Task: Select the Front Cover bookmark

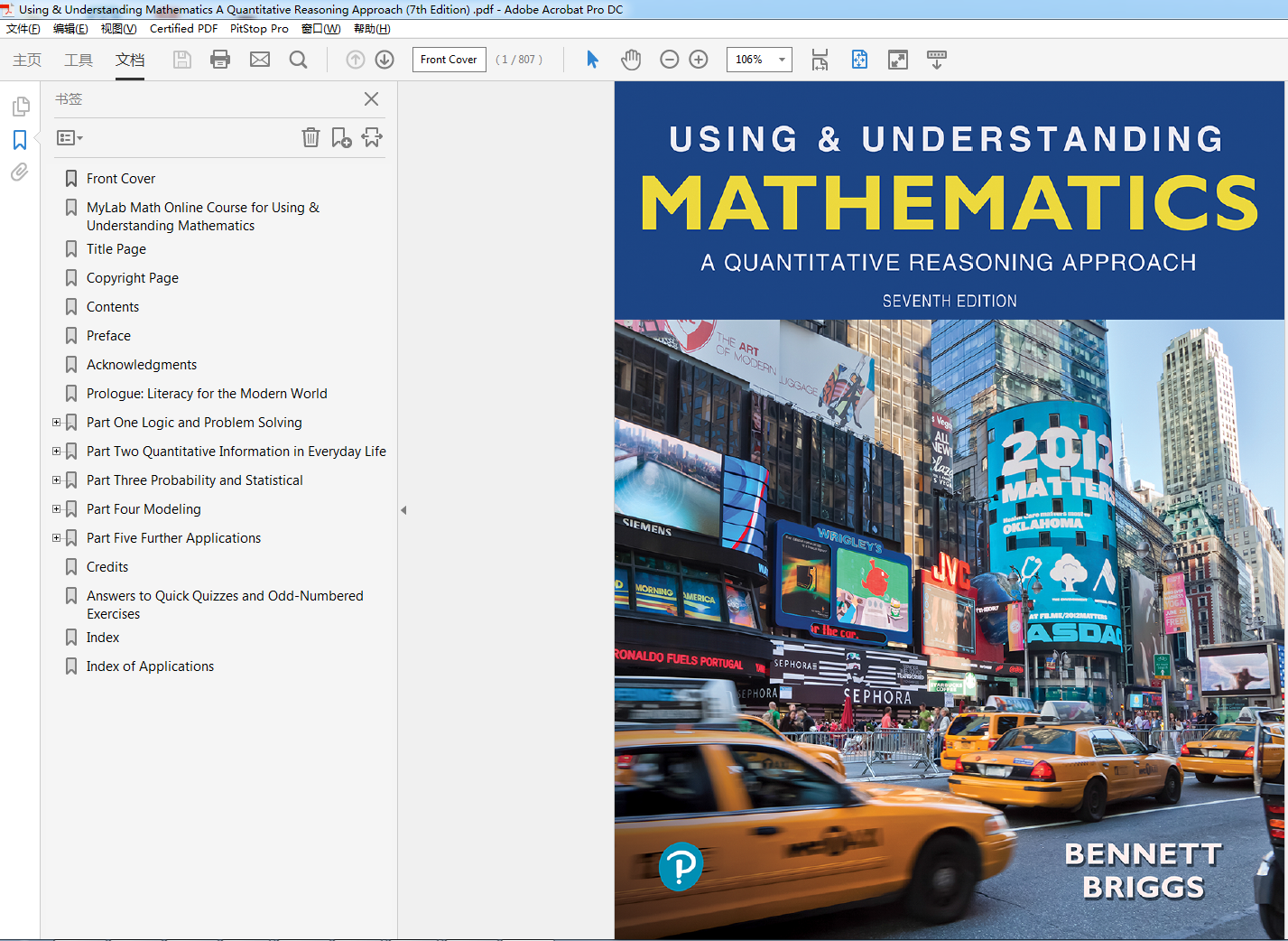Action: (121, 179)
